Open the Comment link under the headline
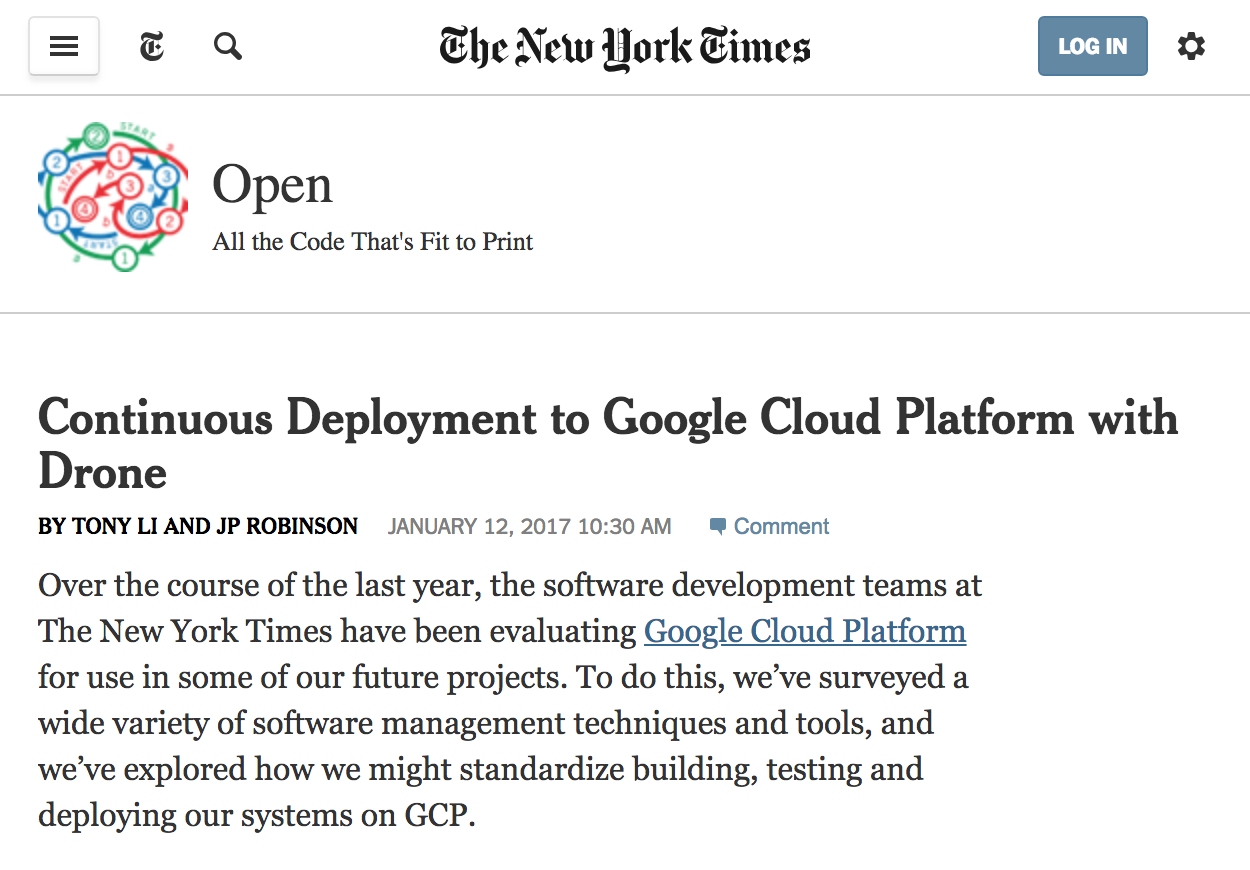This screenshot has width=1250, height=870. (781, 526)
